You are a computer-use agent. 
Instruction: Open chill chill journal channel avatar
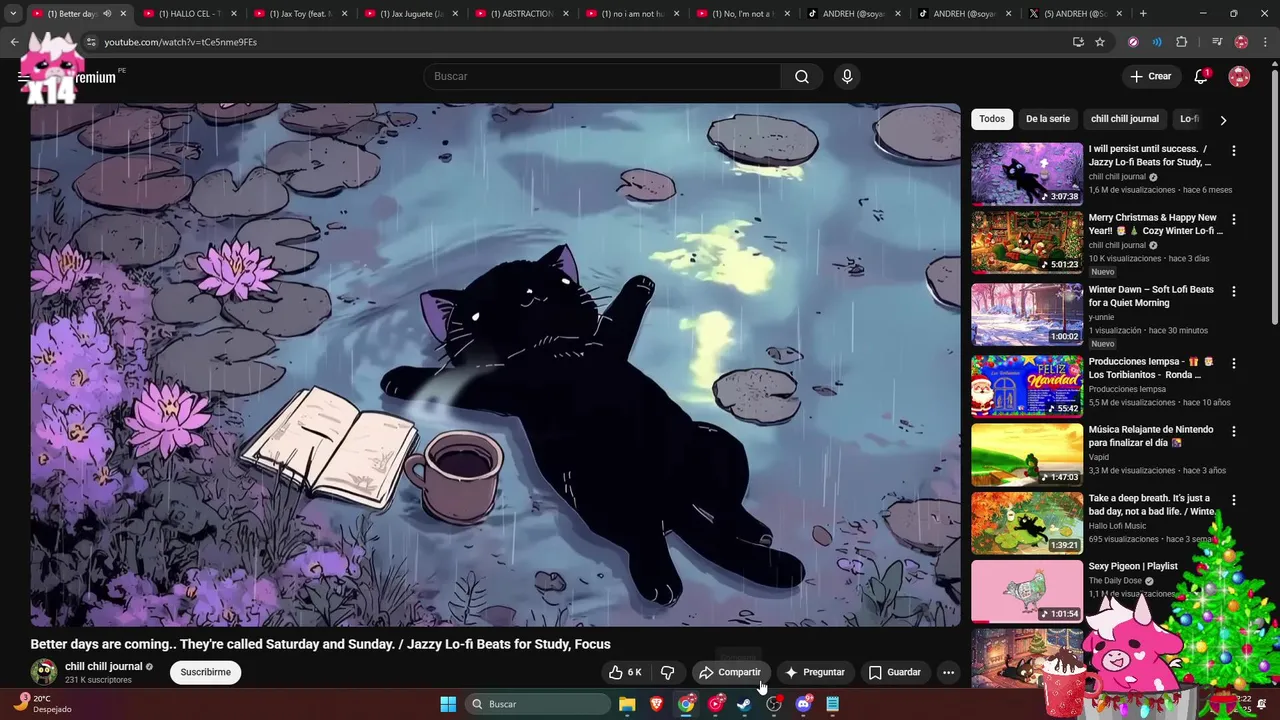44,672
